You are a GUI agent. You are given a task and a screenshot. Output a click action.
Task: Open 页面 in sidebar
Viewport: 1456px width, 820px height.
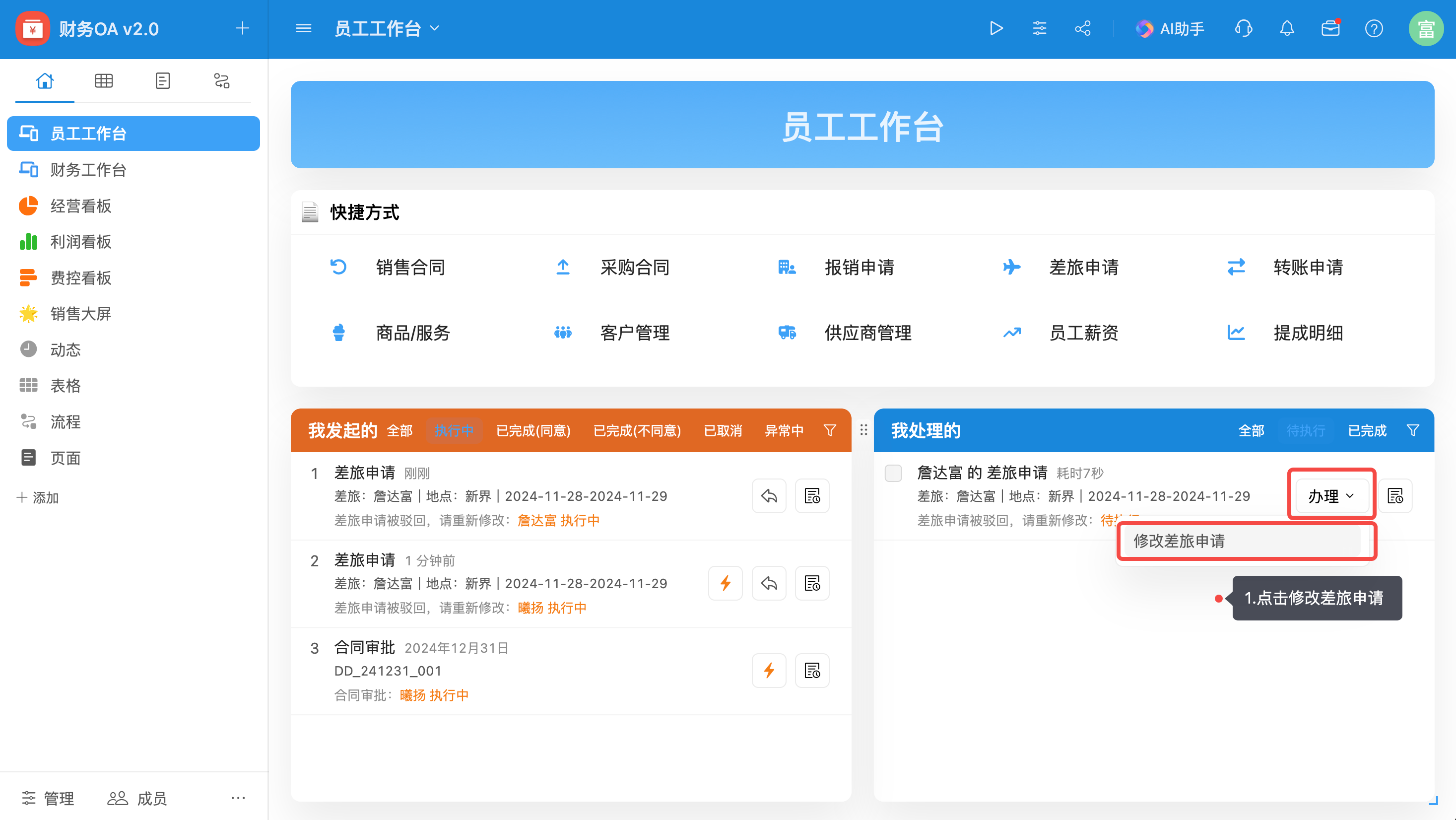click(133, 458)
